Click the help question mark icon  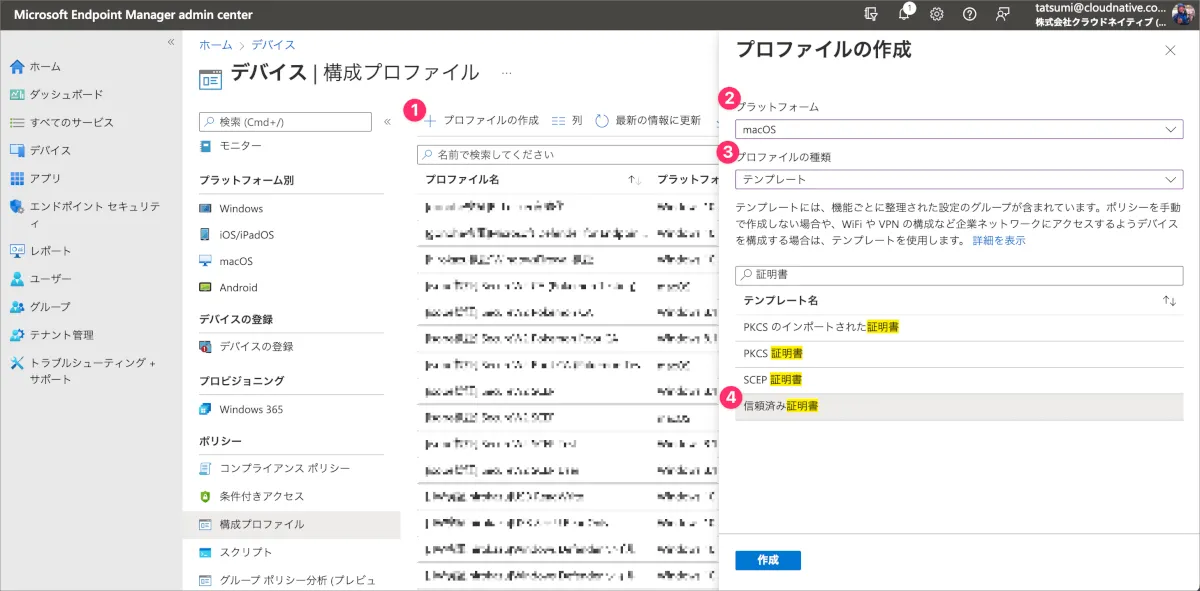(x=969, y=14)
